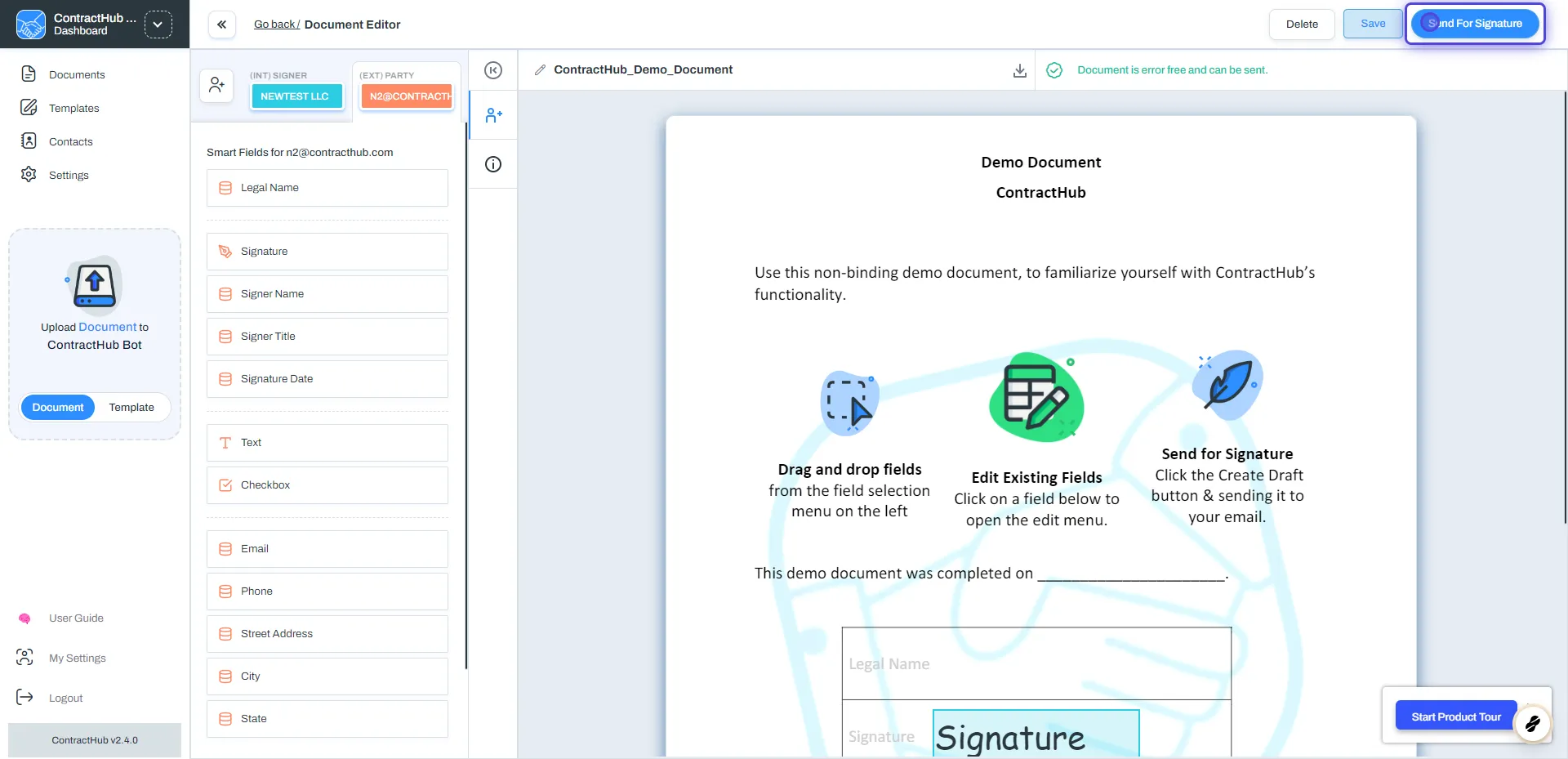The height and width of the screenshot is (759, 1568).
Task: Select the Checkbox field option
Action: 327,485
